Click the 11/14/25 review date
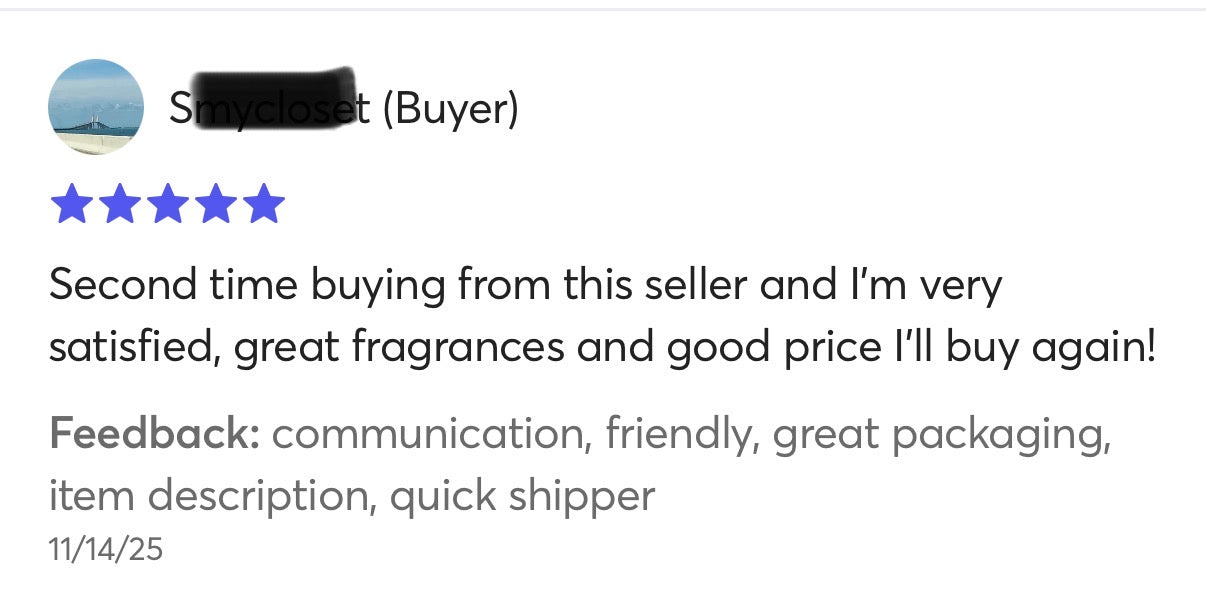 (x=105, y=549)
